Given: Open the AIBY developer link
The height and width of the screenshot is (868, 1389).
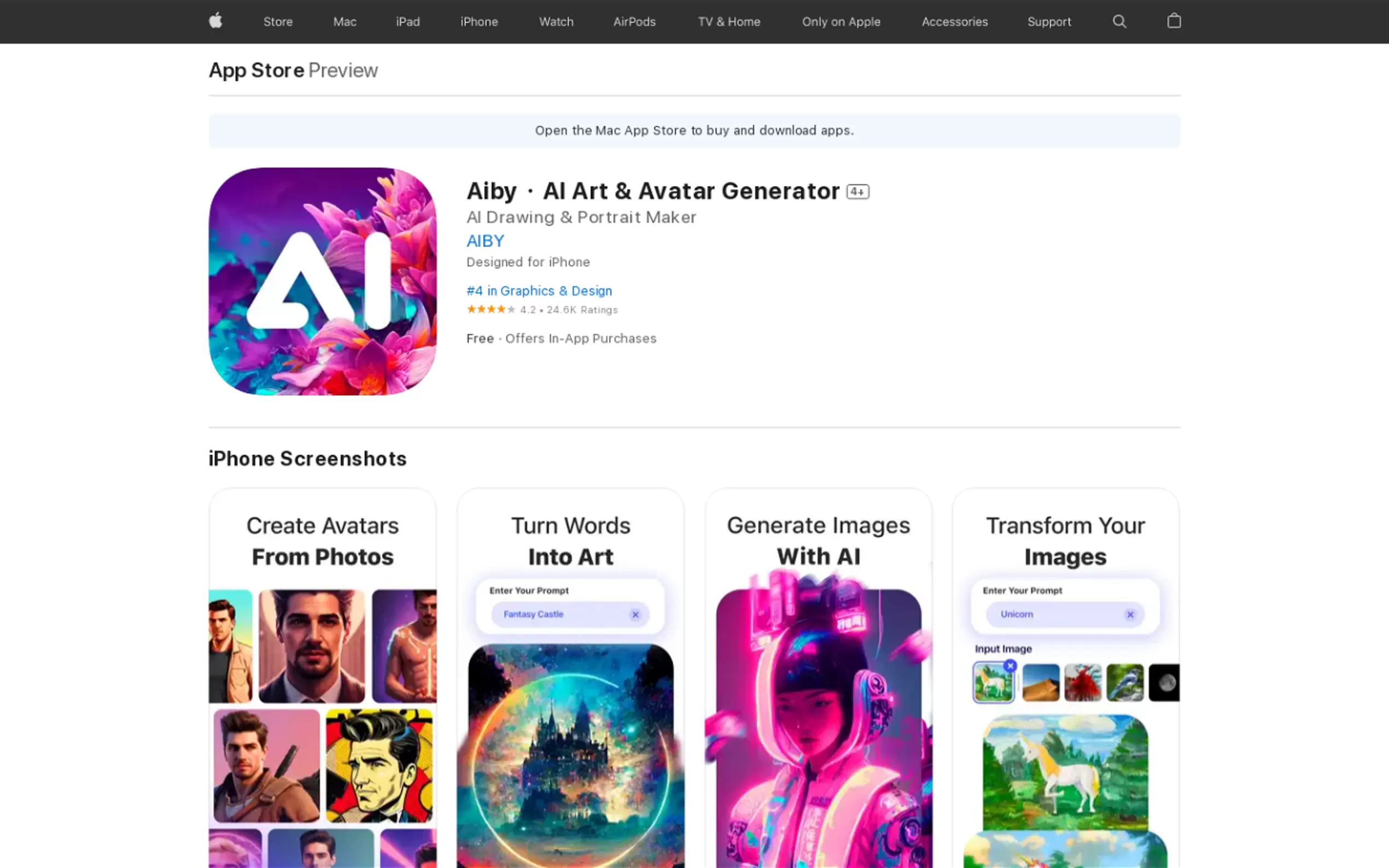Looking at the screenshot, I should click(x=485, y=241).
